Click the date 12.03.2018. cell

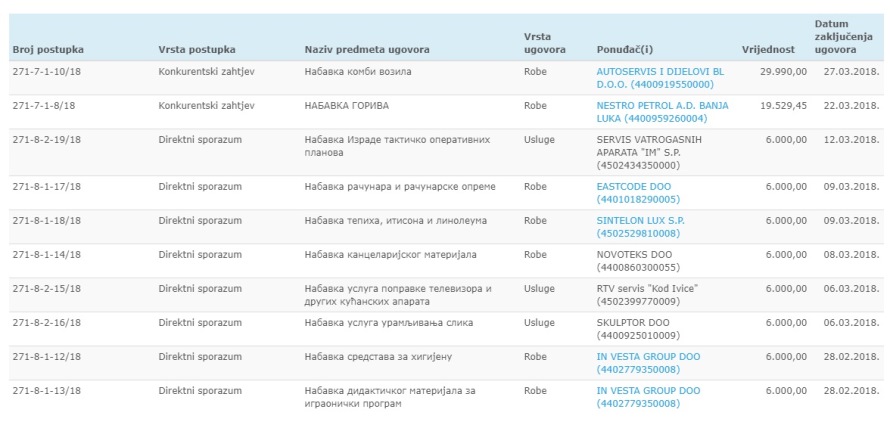pyautogui.click(x=849, y=140)
